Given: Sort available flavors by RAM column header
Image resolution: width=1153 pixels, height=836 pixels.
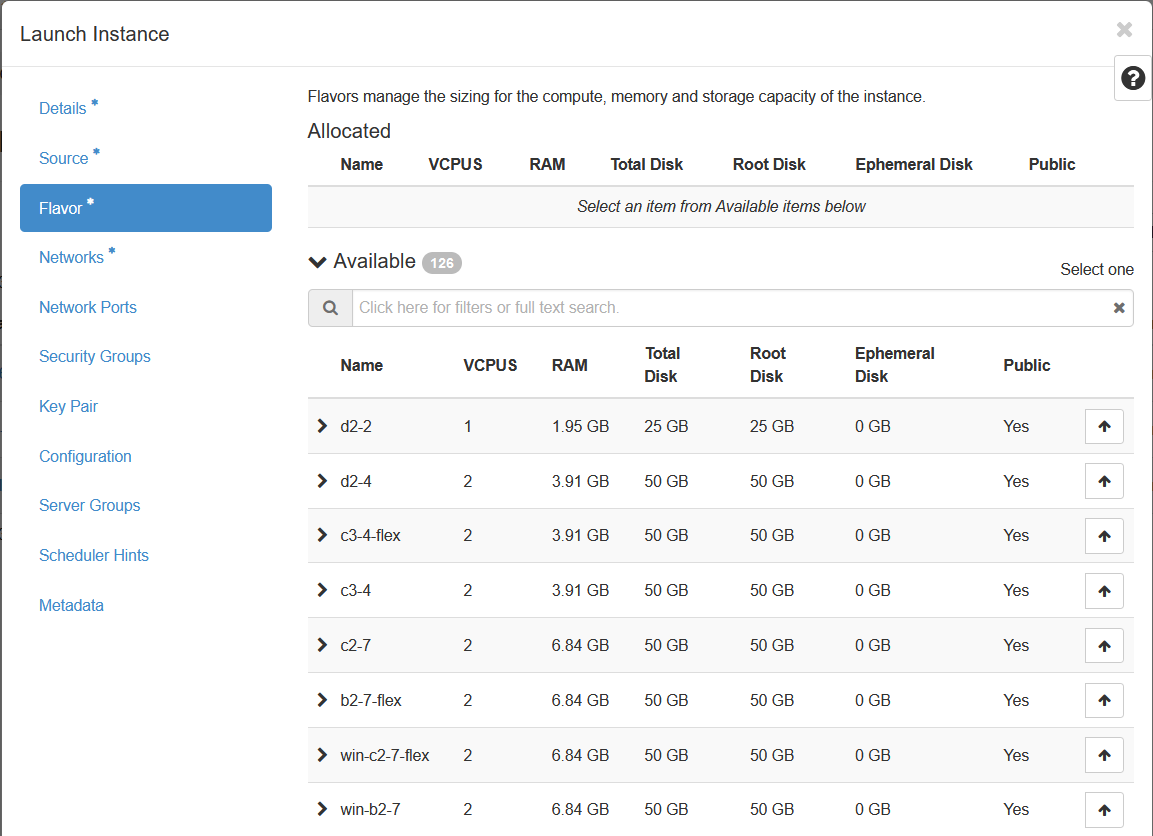Looking at the screenshot, I should pyautogui.click(x=569, y=365).
